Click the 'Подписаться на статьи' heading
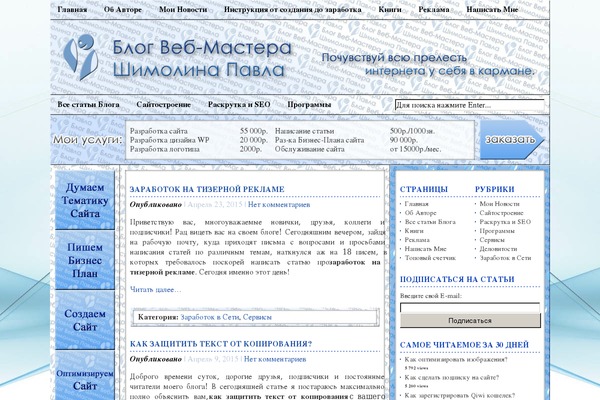The height and width of the screenshot is (400, 600). pos(457,279)
